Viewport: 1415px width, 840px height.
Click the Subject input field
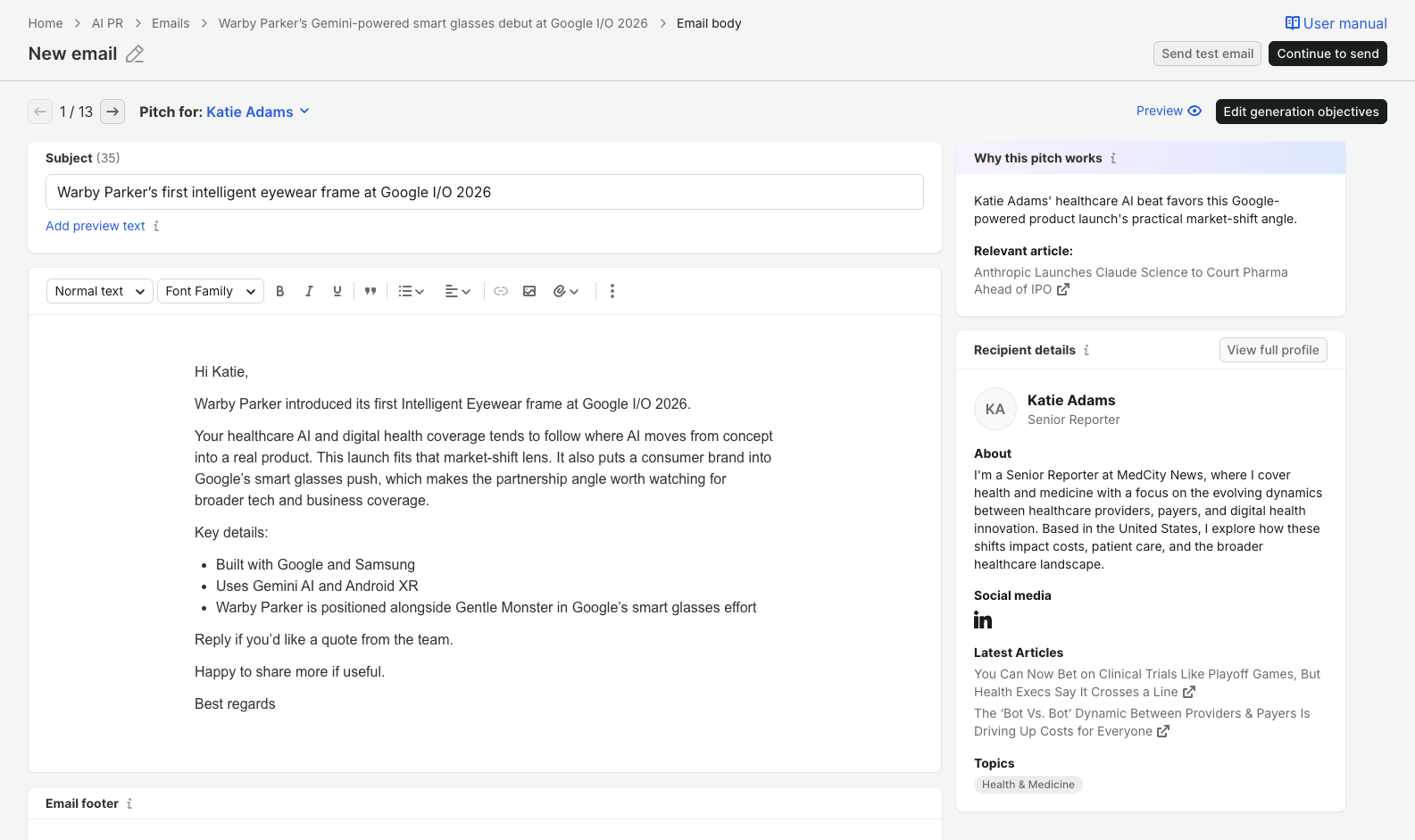click(485, 192)
